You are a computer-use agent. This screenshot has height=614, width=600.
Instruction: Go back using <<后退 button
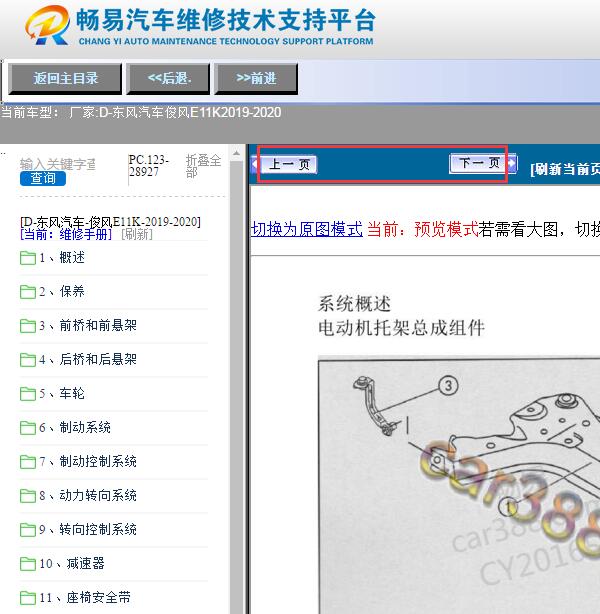point(168,79)
